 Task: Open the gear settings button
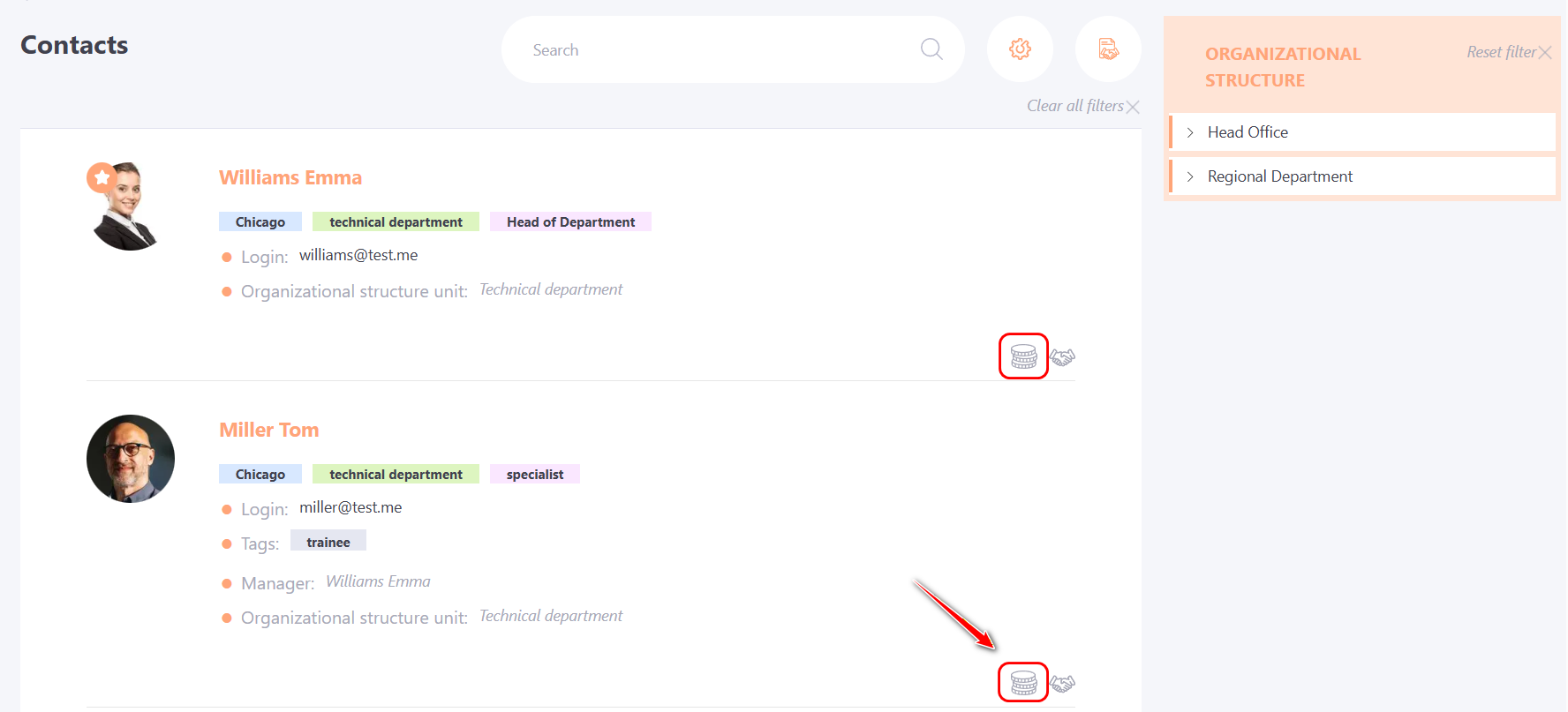(1020, 49)
